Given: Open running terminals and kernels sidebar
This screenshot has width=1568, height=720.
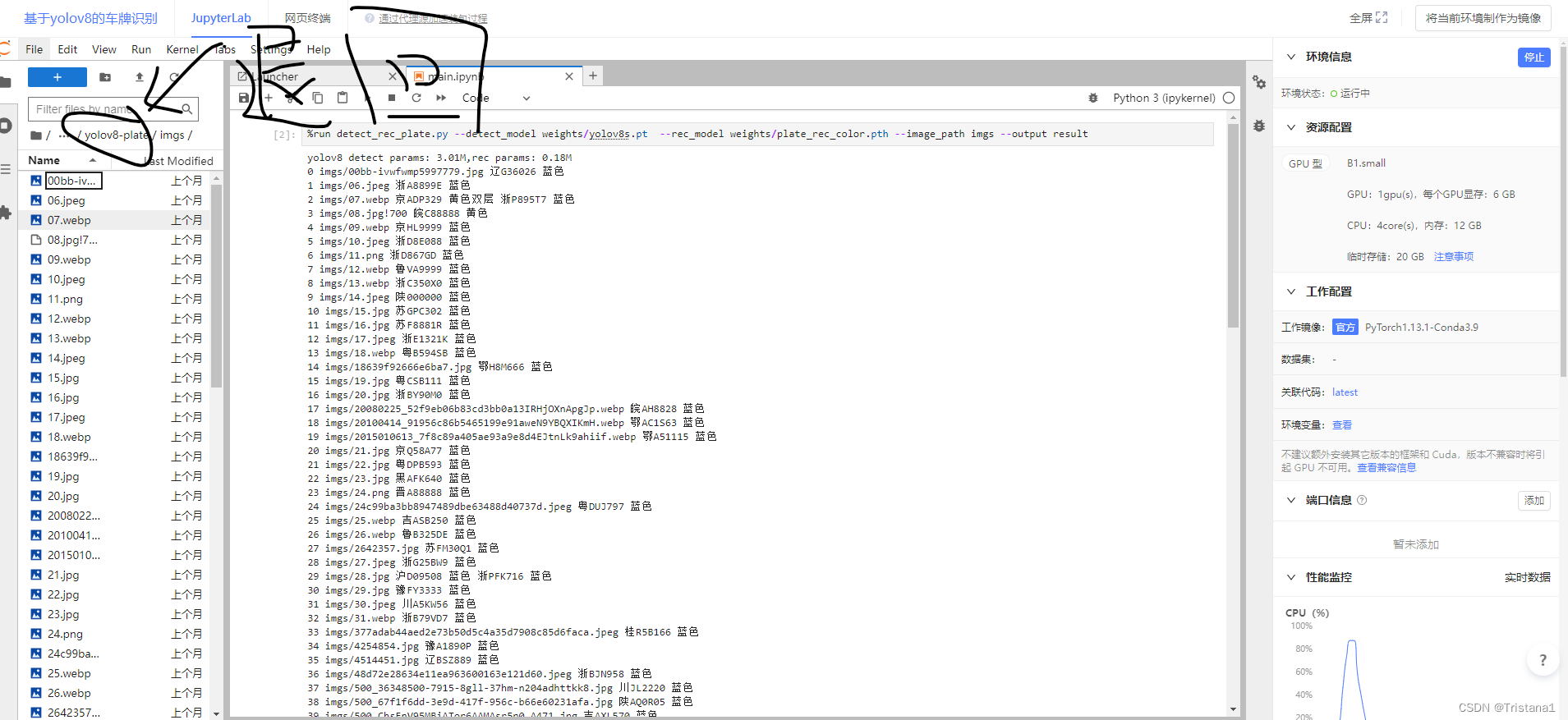Looking at the screenshot, I should (x=6, y=126).
